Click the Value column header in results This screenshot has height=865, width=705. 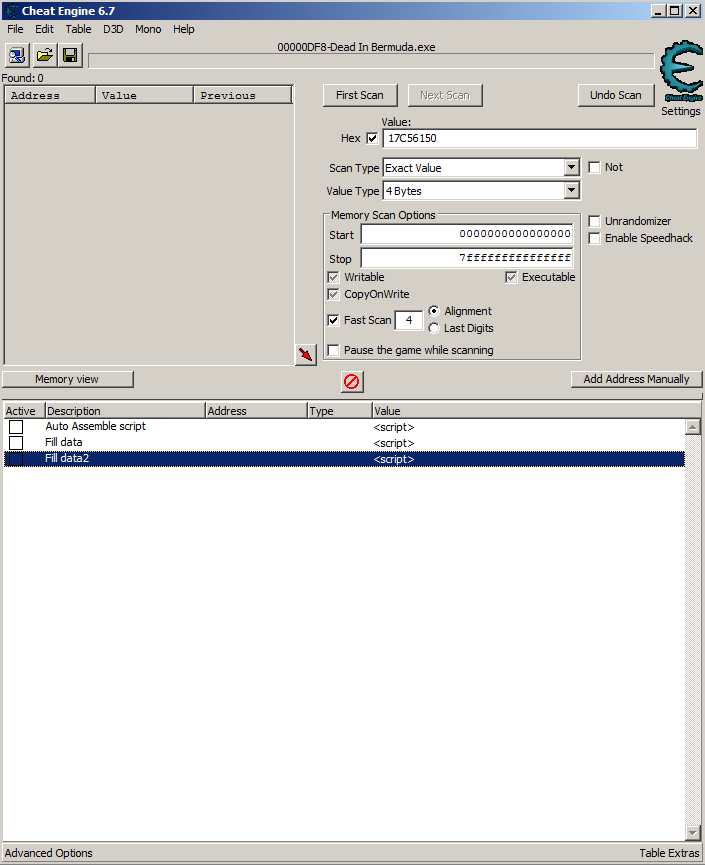[145, 95]
